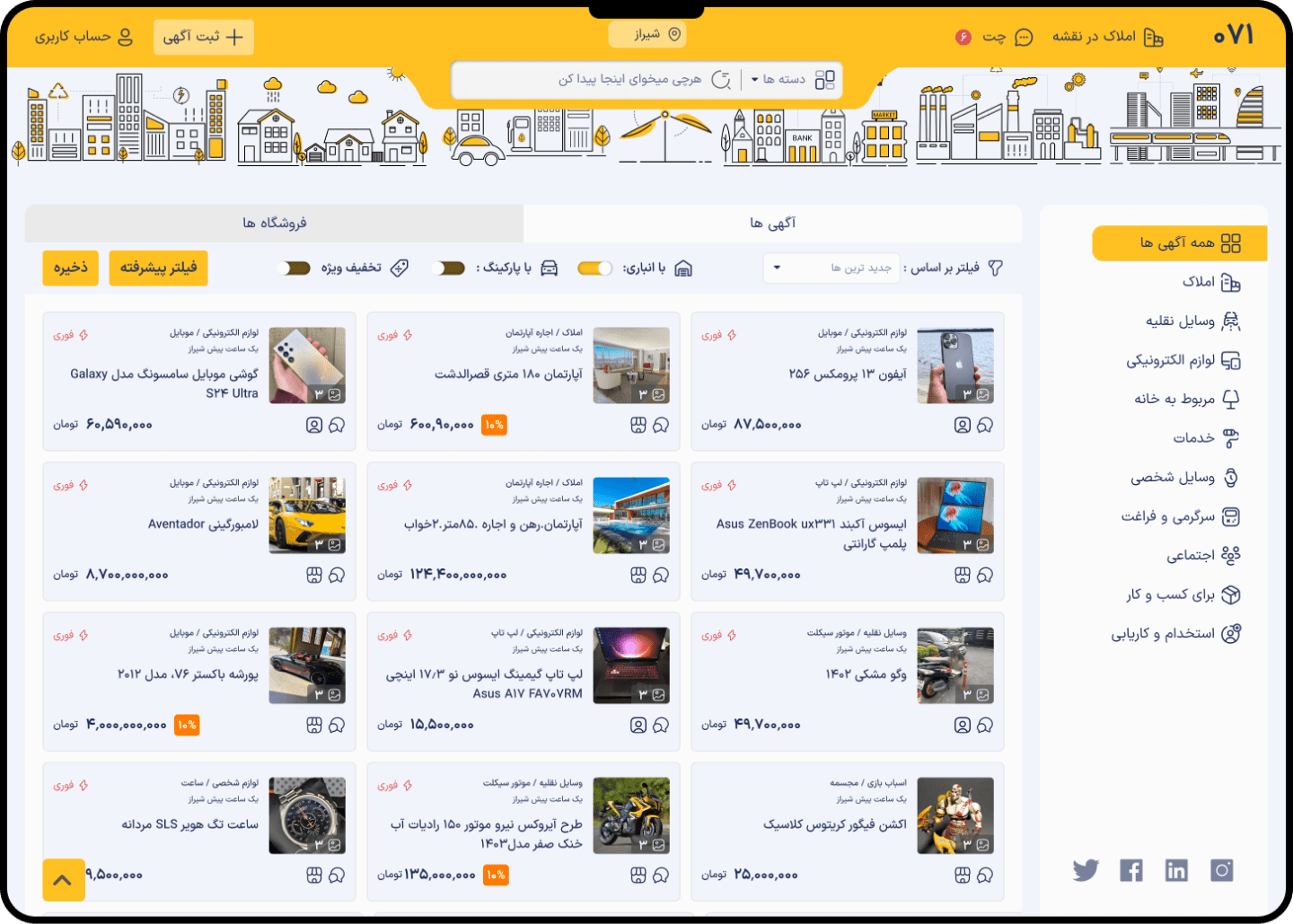The width and height of the screenshot is (1293, 924).
Task: Open the وگو مشکی ۱۴۰۲ listing title
Action: [x=866, y=674]
